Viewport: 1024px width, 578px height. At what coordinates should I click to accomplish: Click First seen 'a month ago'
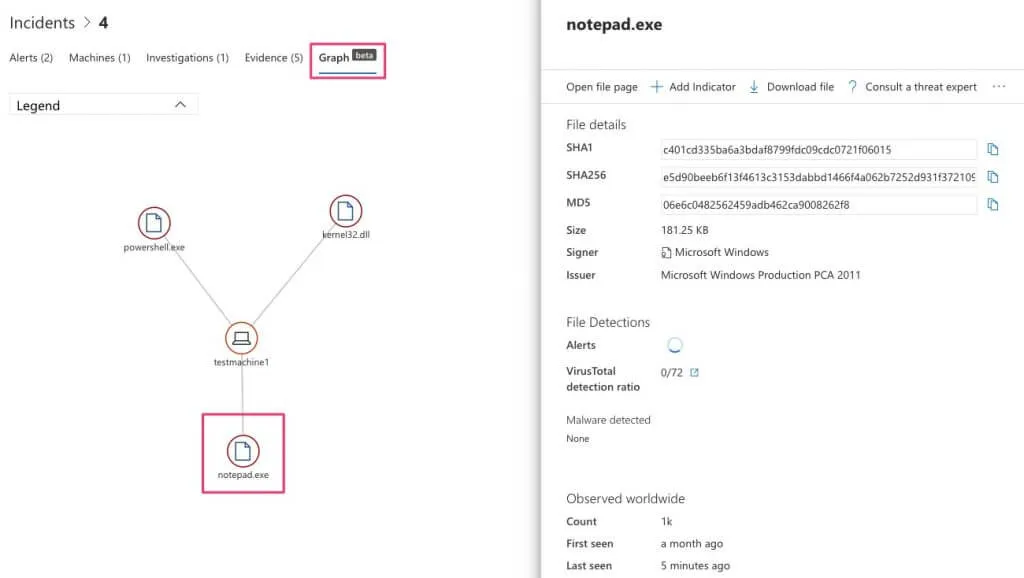pos(692,543)
